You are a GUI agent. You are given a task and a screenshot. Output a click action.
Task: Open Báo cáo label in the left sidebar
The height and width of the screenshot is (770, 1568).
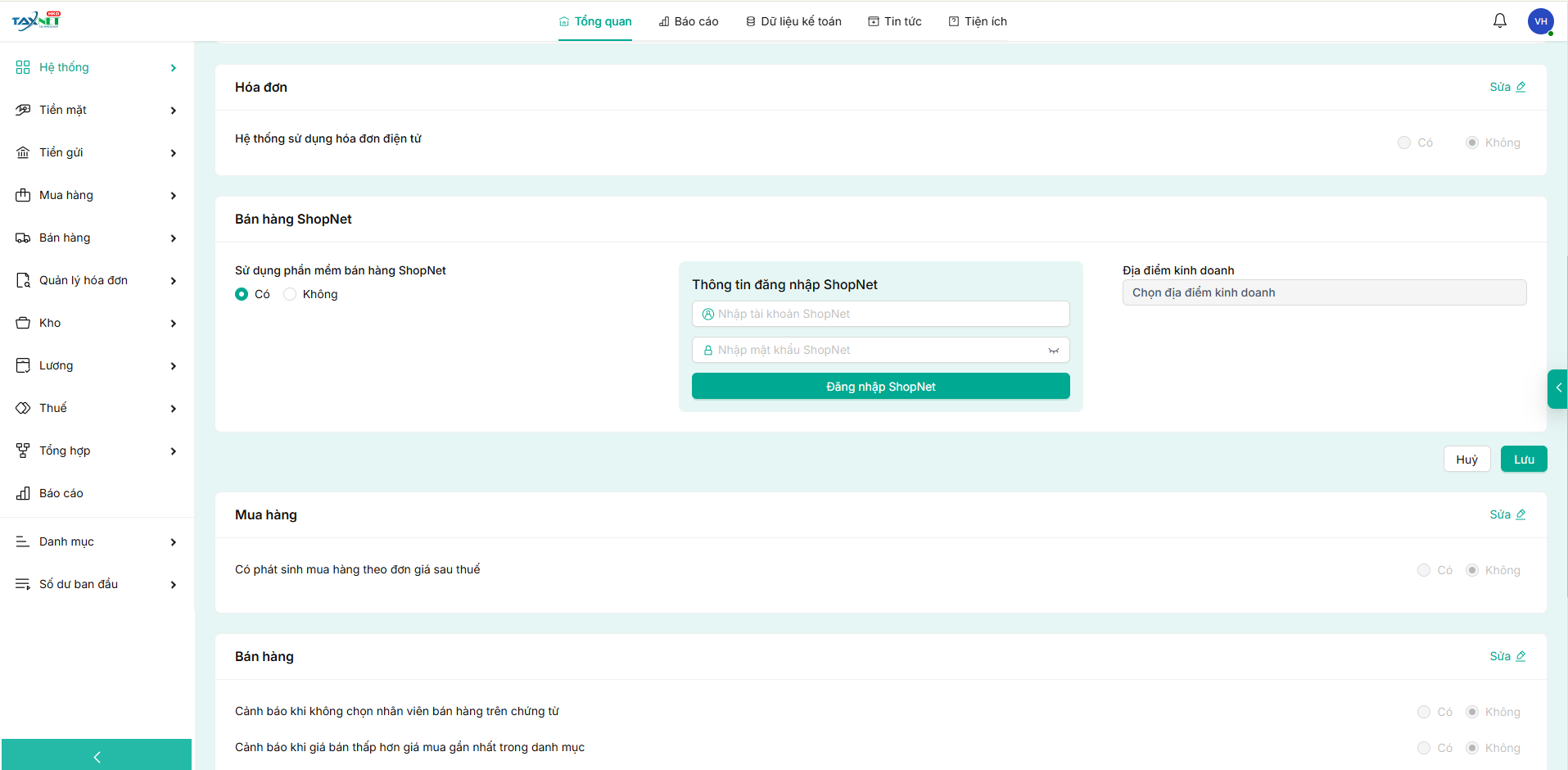tap(61, 493)
